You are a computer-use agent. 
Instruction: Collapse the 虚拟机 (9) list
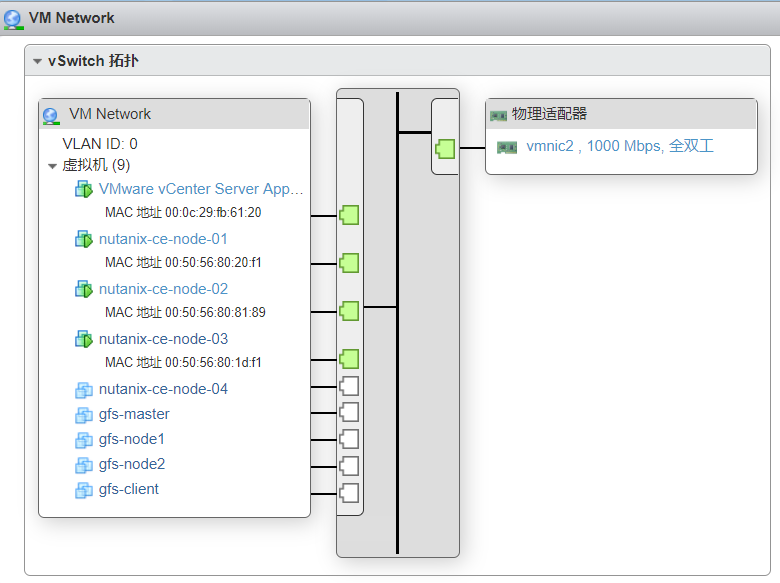click(52, 166)
